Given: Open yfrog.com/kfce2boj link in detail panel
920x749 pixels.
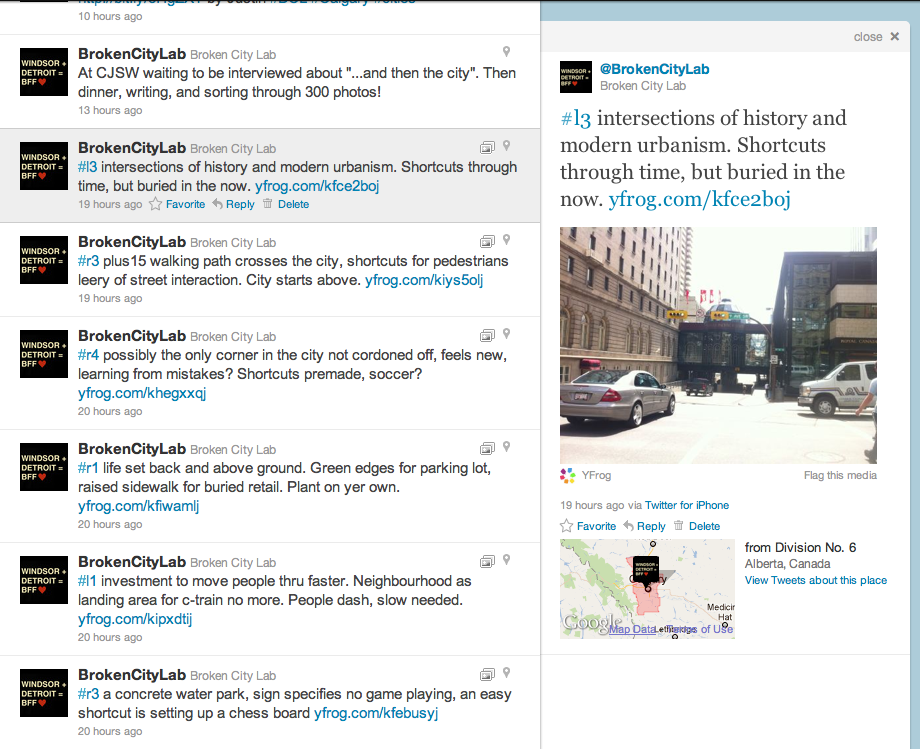Looking at the screenshot, I should 699,199.
